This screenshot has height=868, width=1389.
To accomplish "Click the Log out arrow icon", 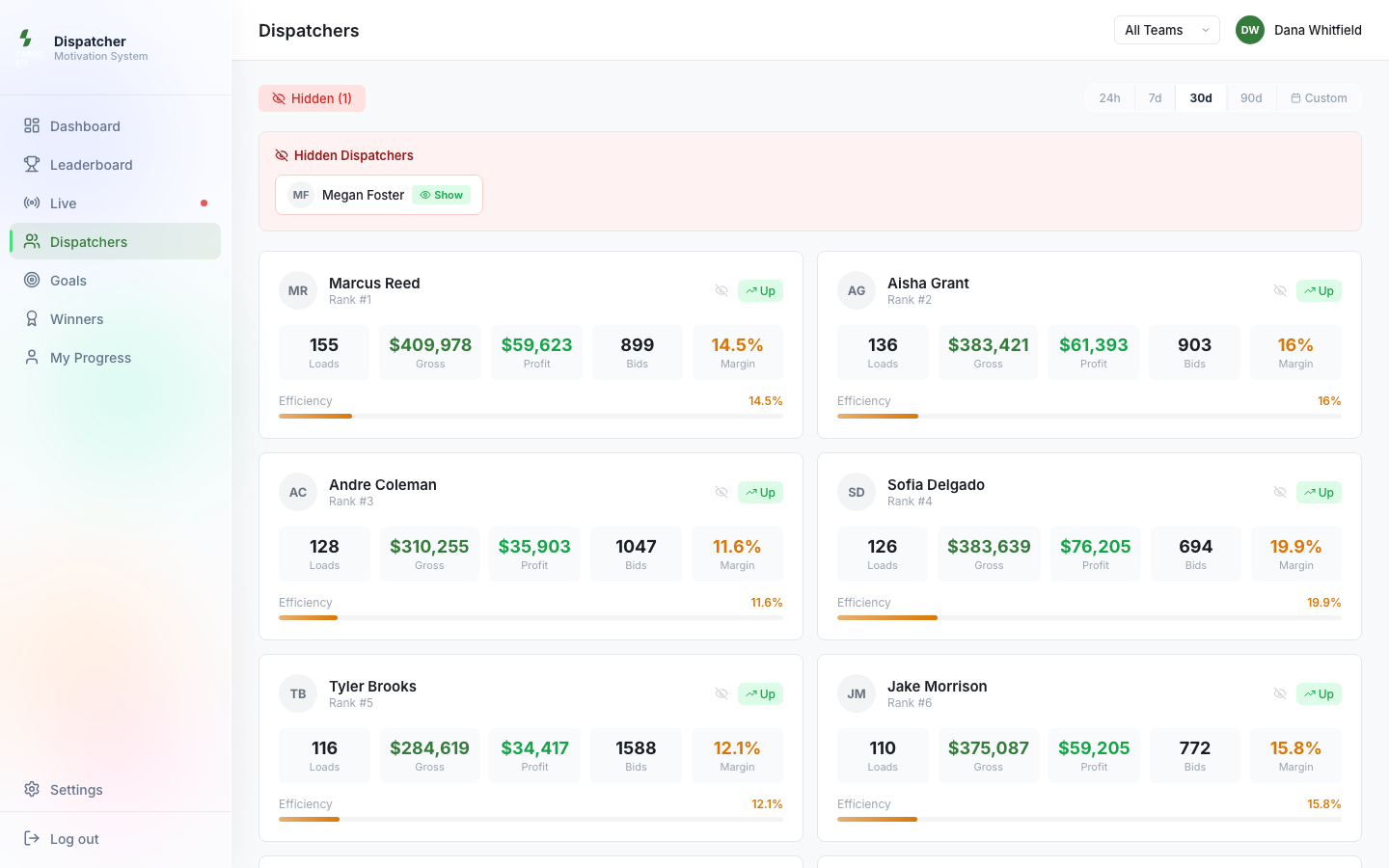I will click(x=32, y=839).
